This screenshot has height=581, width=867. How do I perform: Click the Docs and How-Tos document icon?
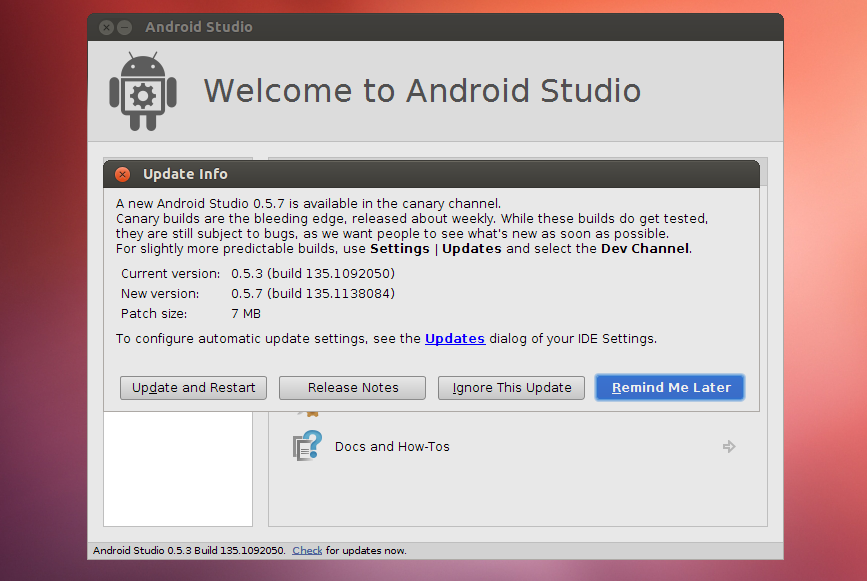coord(307,446)
